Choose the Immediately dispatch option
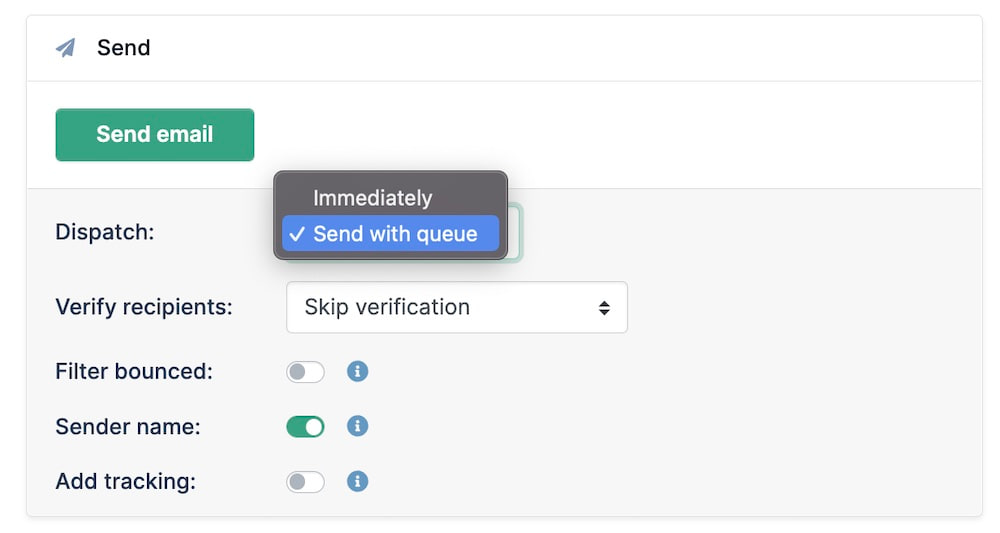 point(372,198)
